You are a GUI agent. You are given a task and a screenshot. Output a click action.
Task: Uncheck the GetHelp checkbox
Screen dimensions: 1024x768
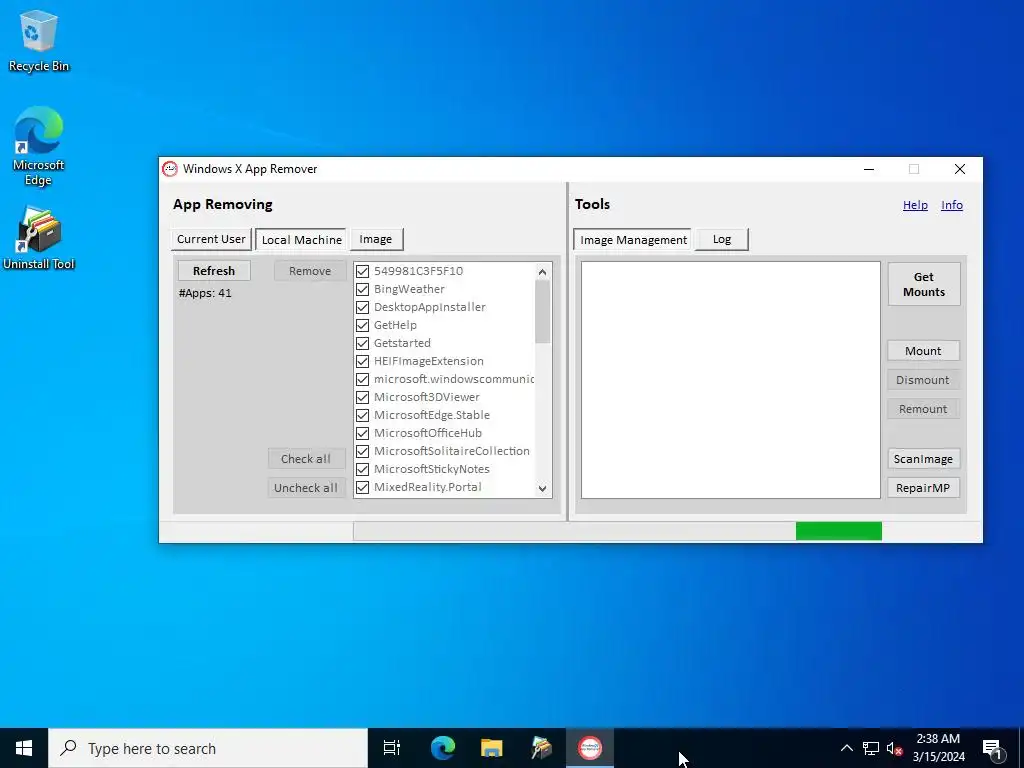pyautogui.click(x=362, y=325)
